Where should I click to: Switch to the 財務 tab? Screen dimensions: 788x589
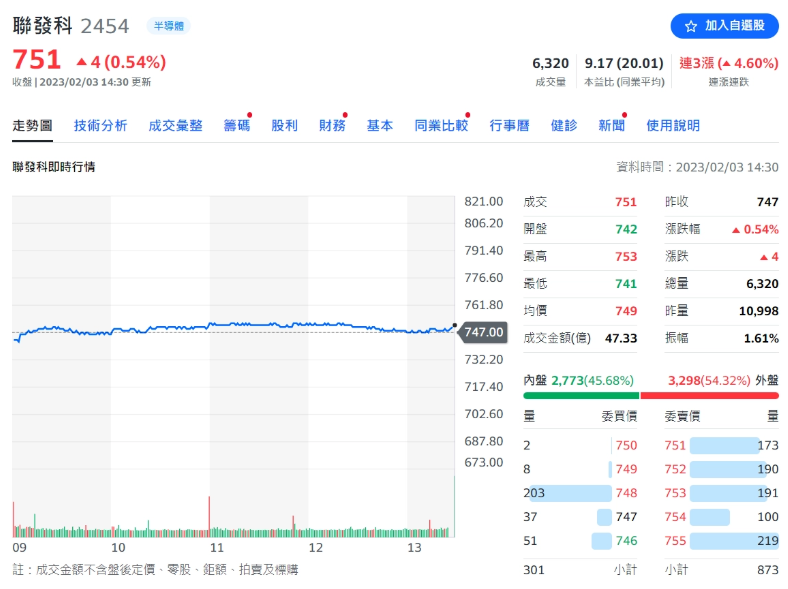pos(332,125)
